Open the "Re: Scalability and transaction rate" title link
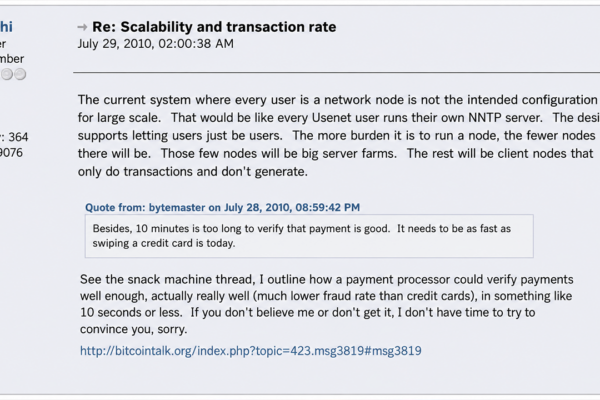Screen dimensions: 600x400 click(214, 27)
